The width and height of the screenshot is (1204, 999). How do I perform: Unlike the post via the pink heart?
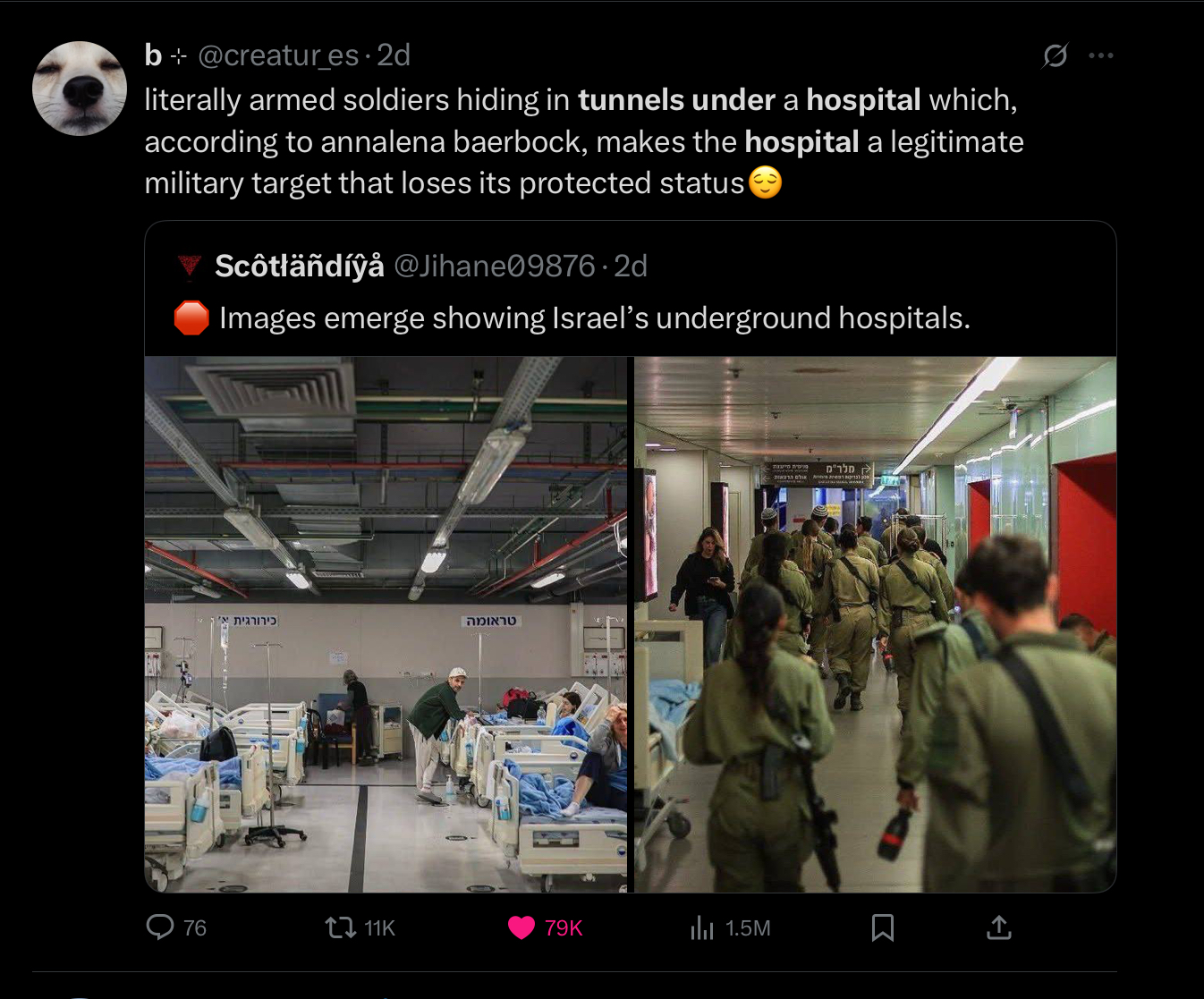tap(521, 927)
